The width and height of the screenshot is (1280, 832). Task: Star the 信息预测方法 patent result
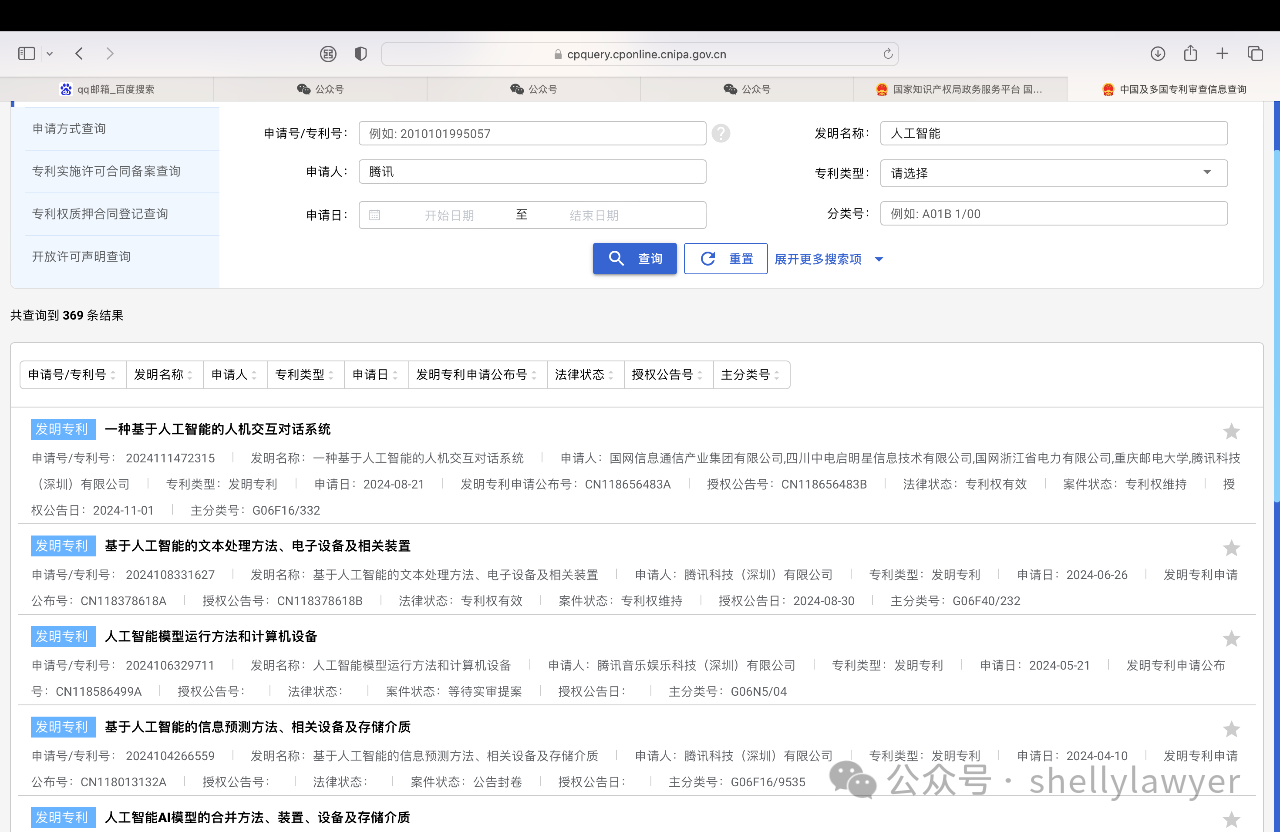pos(1232,729)
